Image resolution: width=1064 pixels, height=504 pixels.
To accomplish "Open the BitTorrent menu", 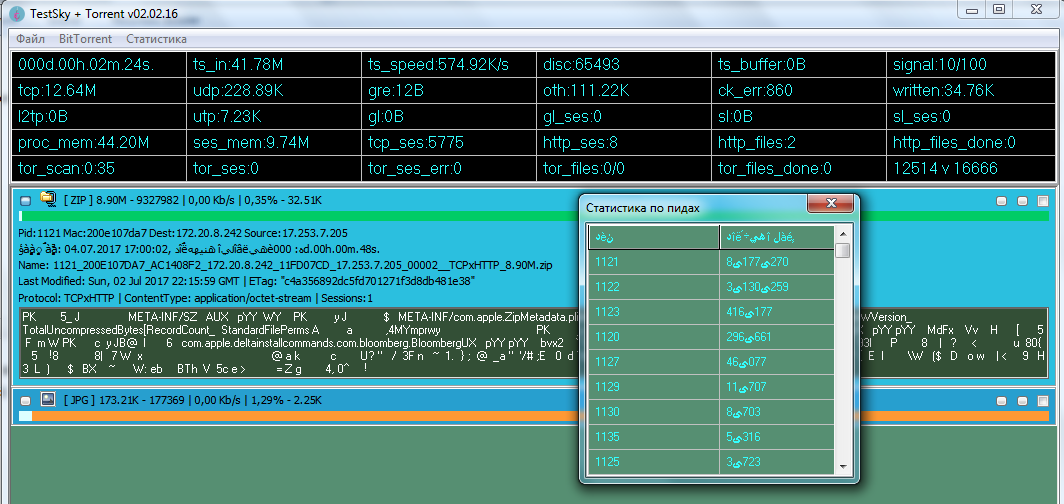I will (85, 39).
